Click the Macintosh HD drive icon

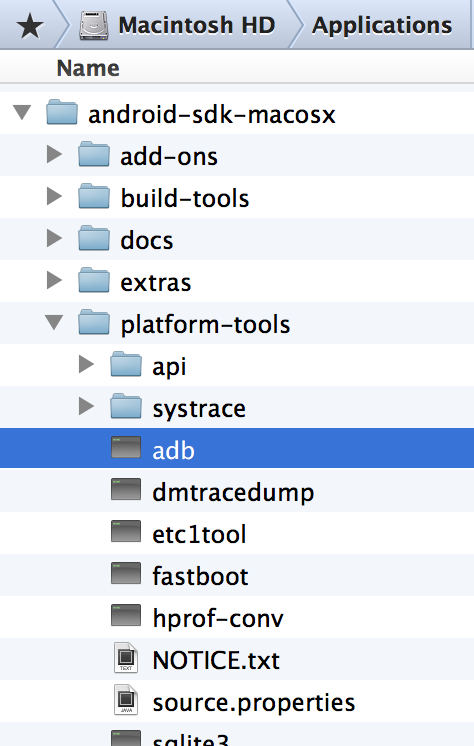pos(94,25)
